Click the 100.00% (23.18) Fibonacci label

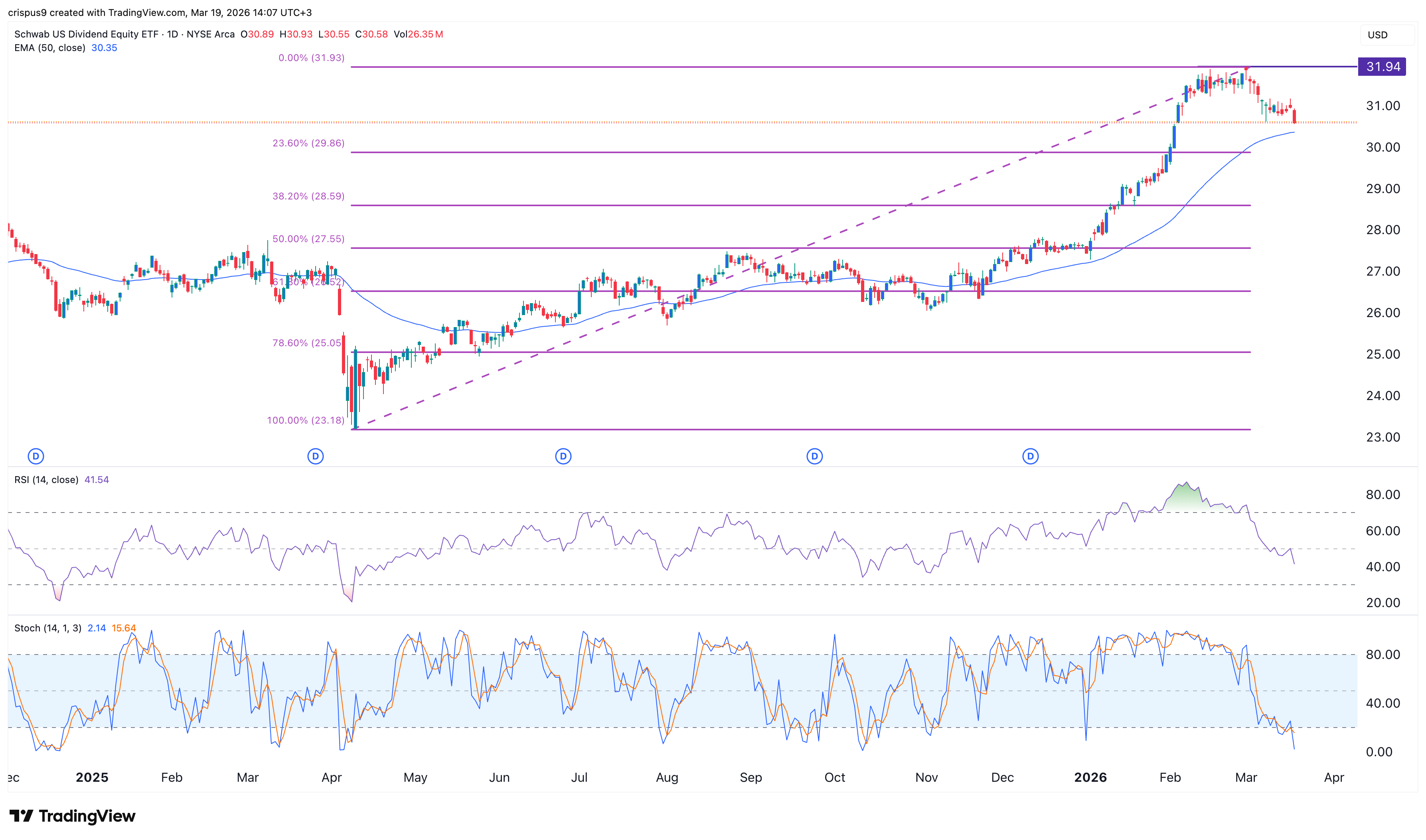[306, 420]
